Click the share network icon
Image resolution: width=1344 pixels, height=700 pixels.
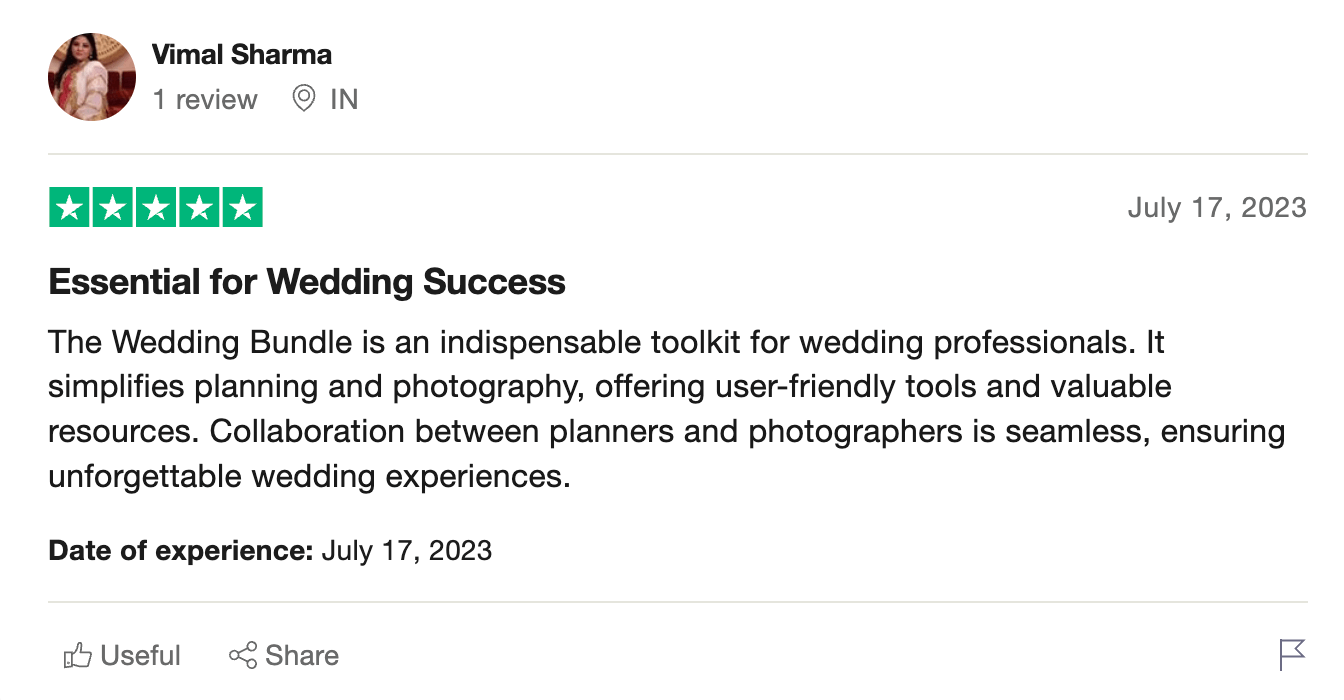pos(243,656)
